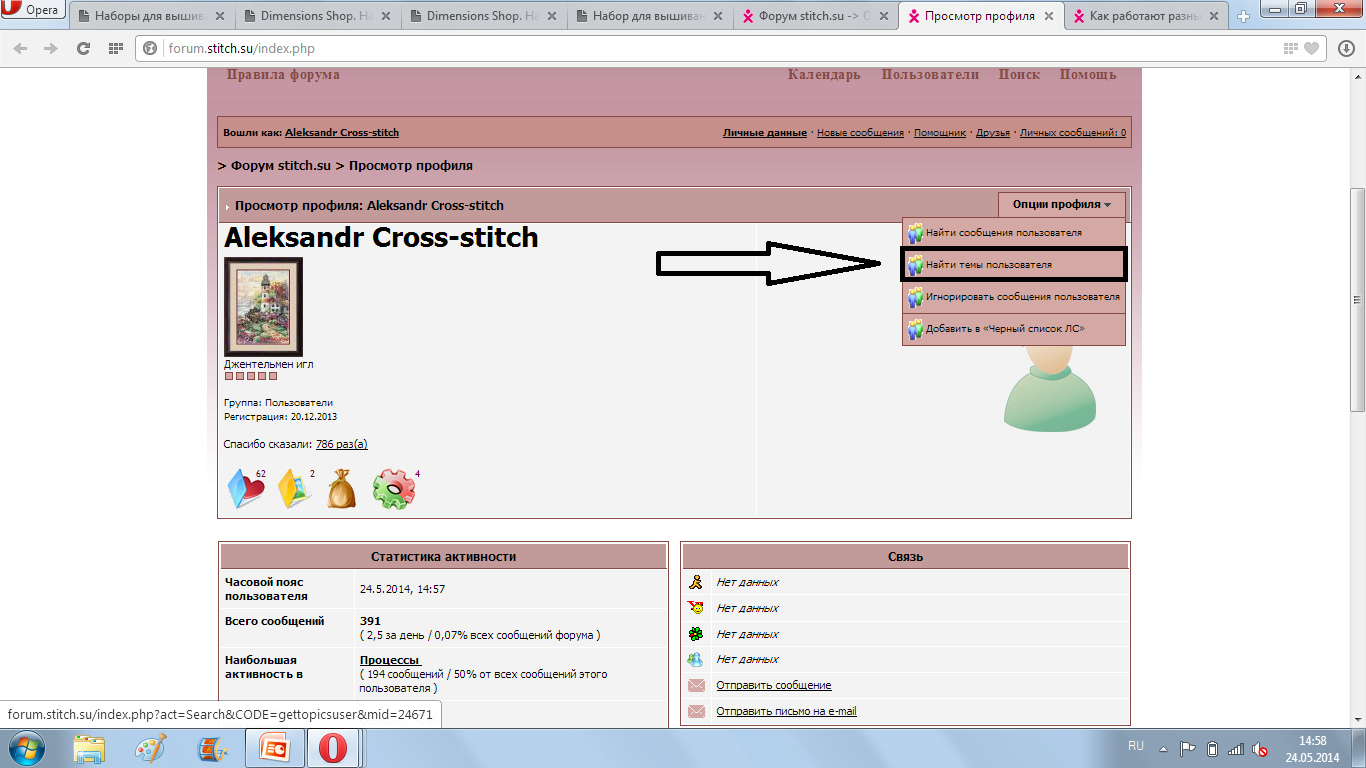This screenshot has width=1366, height=768.
Task: Open the 'Отправить сообщение' link
Action: tap(773, 685)
